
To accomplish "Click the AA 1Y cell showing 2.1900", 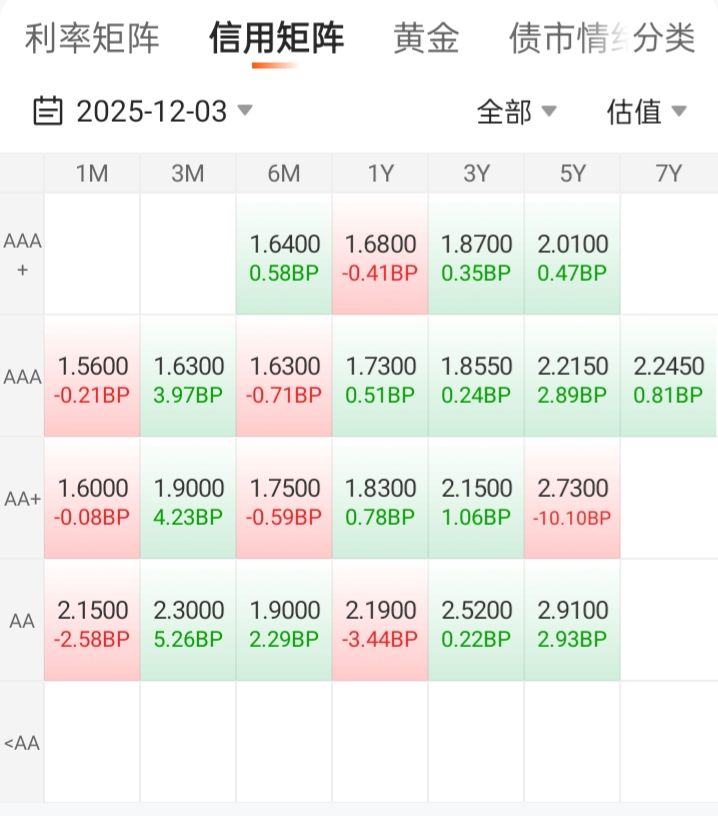I will [380, 622].
